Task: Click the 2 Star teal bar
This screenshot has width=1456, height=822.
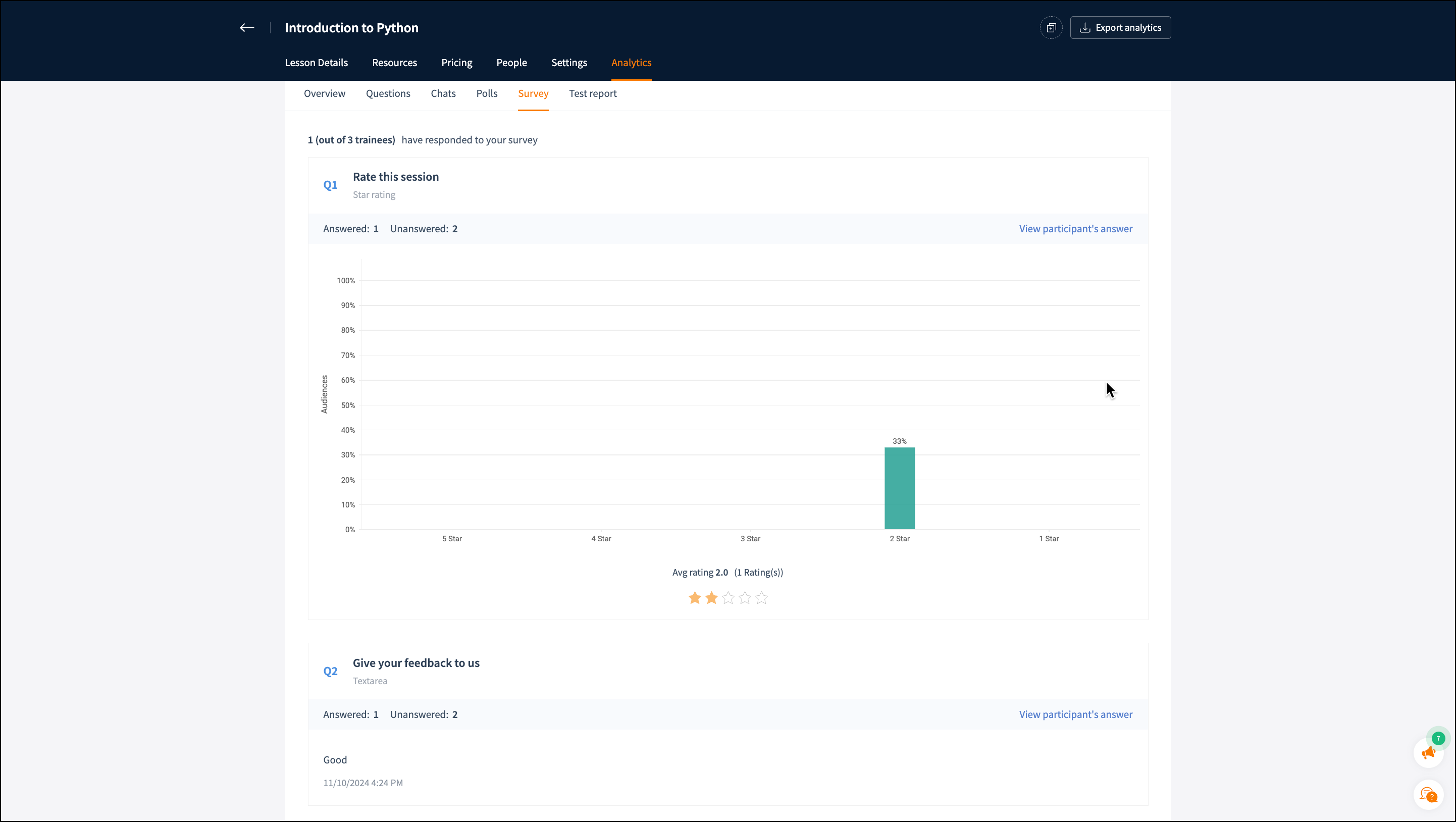Action: [899, 488]
